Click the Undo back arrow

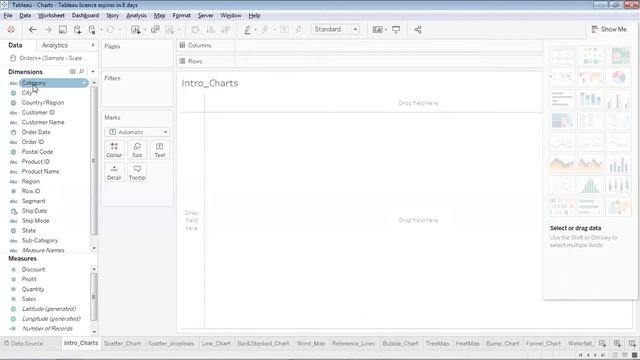tap(32, 29)
